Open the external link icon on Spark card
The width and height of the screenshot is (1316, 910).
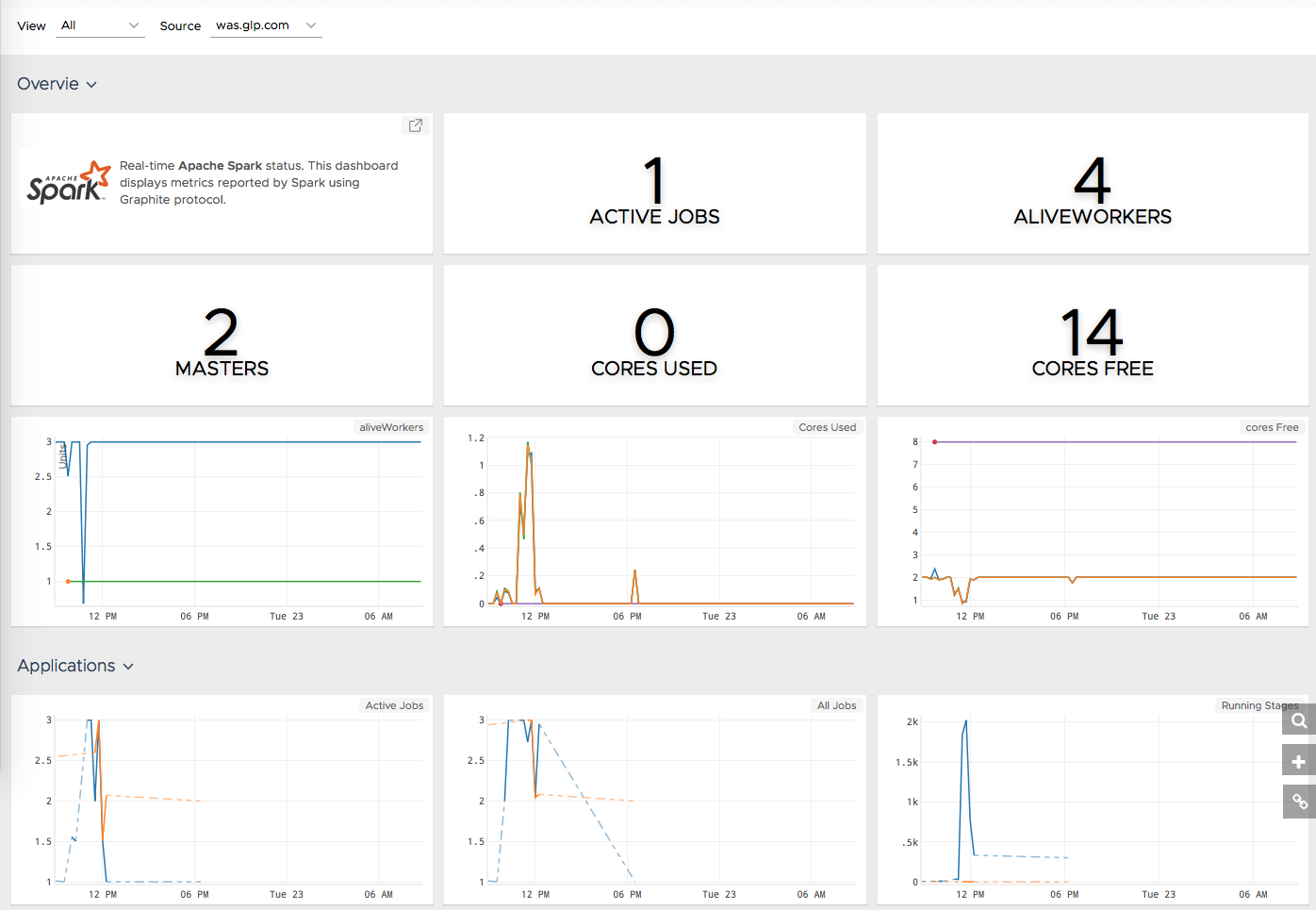pyautogui.click(x=415, y=125)
